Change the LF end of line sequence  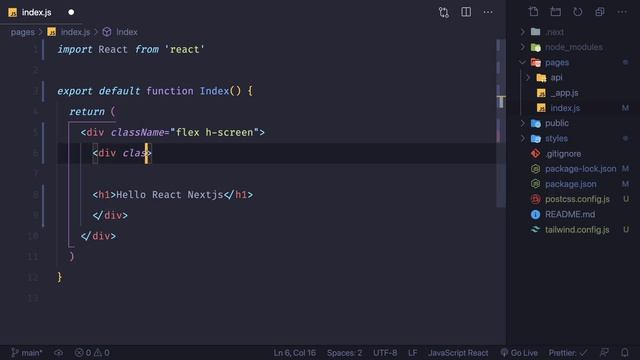pyautogui.click(x=413, y=353)
